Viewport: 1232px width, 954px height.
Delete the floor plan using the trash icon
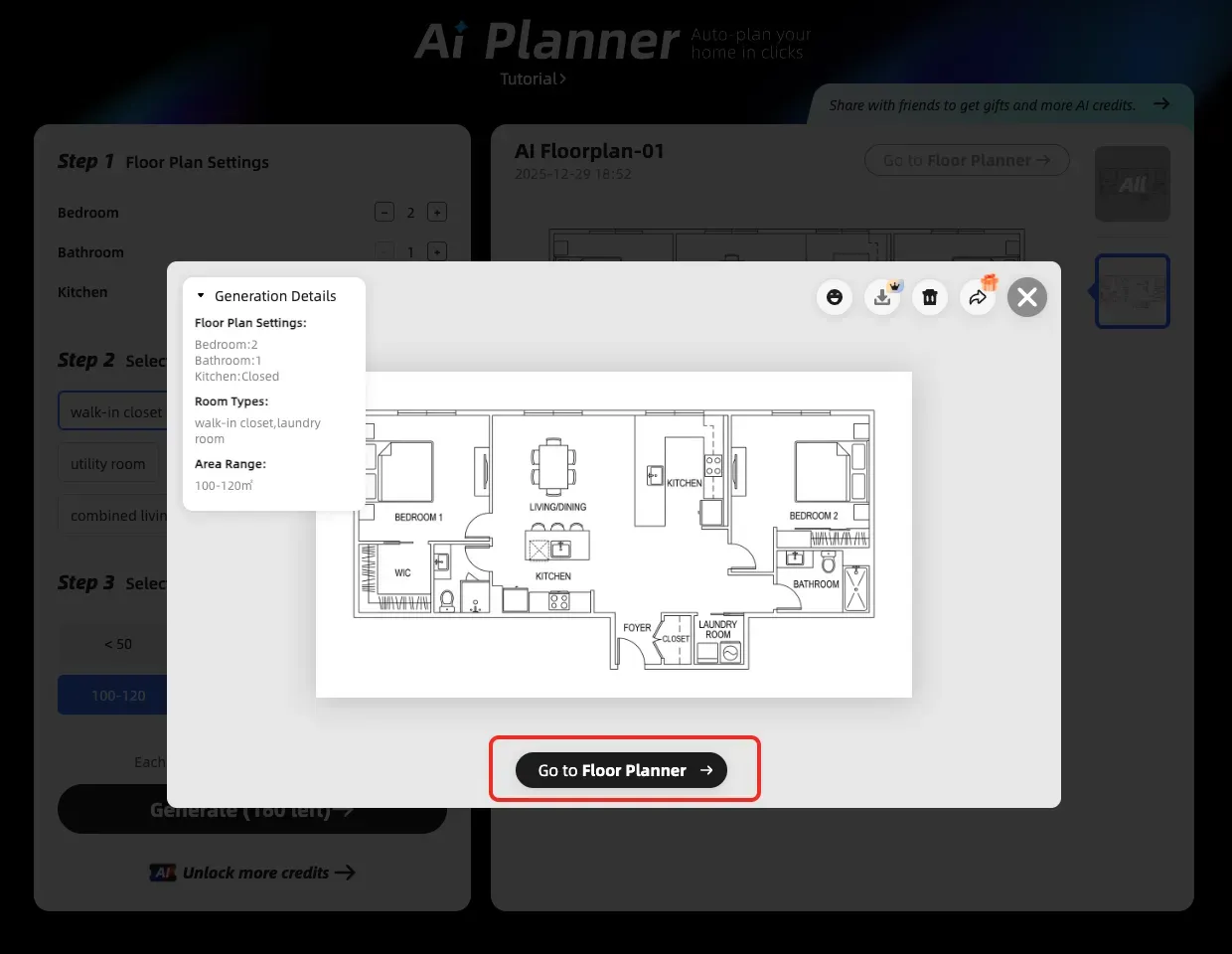click(930, 297)
